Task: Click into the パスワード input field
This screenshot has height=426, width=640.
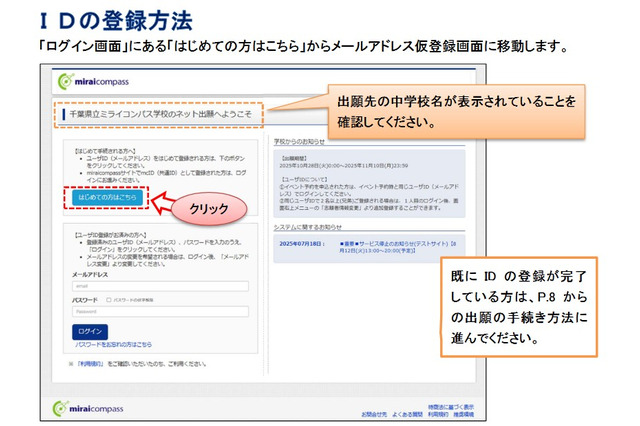Action: click(158, 311)
